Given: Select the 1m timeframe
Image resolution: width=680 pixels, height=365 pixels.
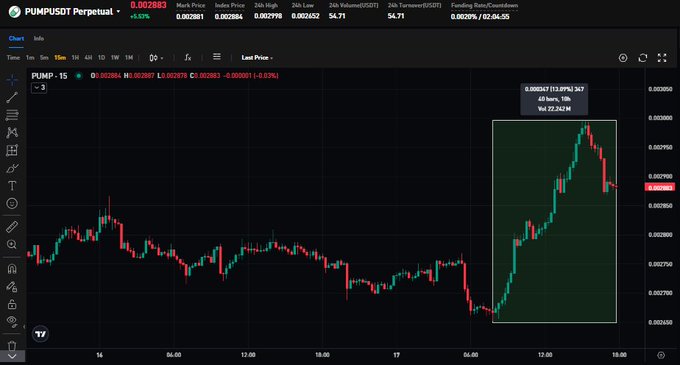Looking at the screenshot, I should click(30, 58).
